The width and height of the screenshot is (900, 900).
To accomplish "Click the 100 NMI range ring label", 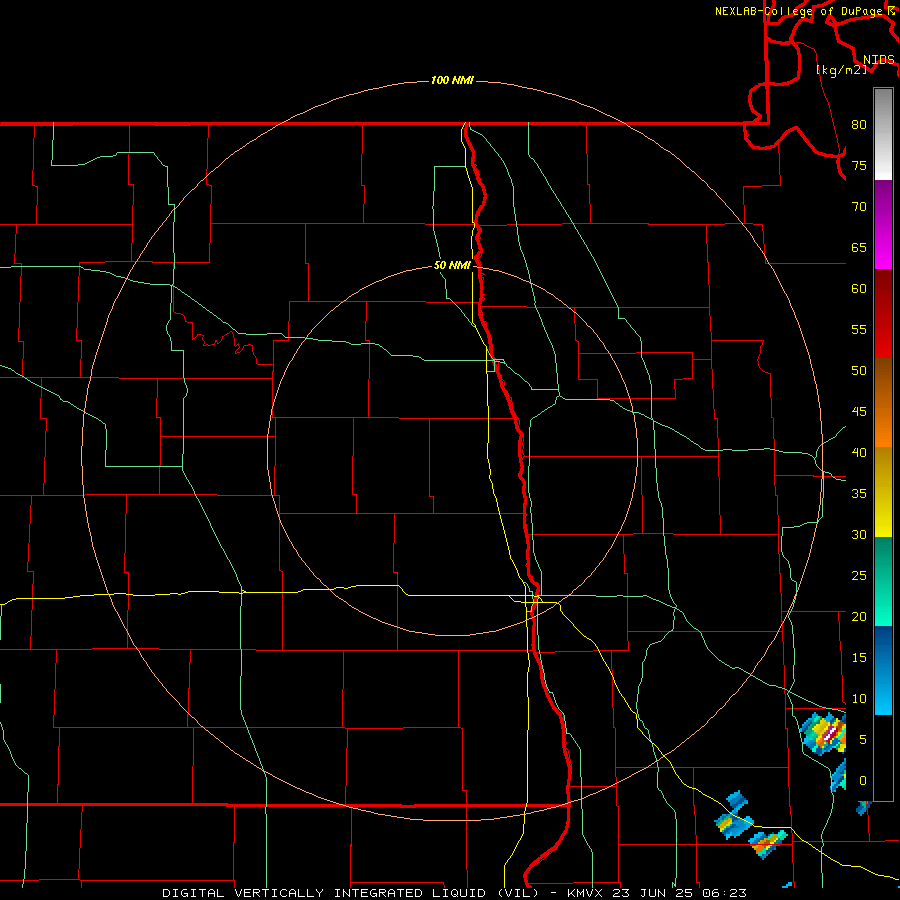I will 452,80.
